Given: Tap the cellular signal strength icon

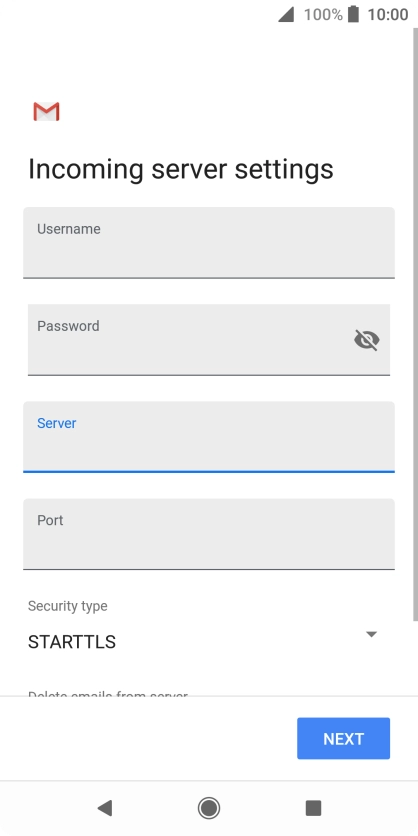Looking at the screenshot, I should pos(286,14).
